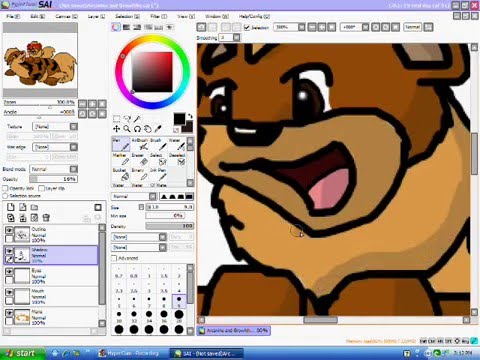This screenshot has width=480, height=360.
Task: Select the AirBrush tool
Action: click(139, 144)
